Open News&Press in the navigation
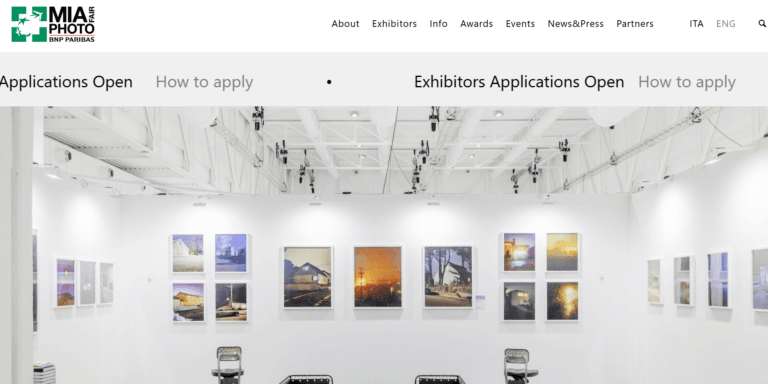 576,24
